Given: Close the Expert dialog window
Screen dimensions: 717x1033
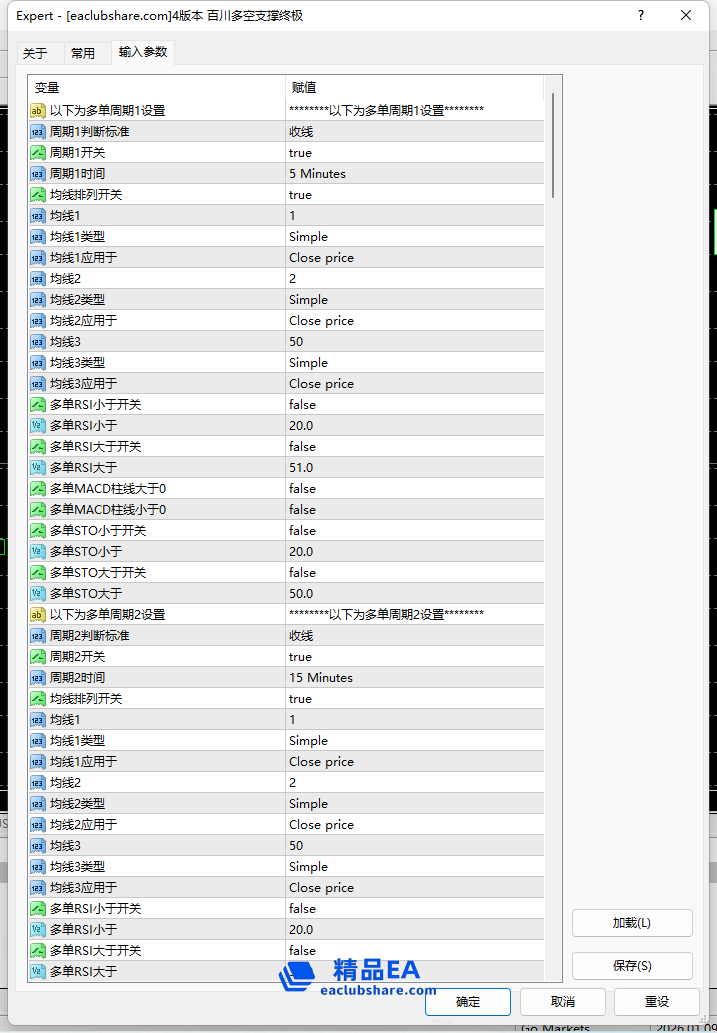Looking at the screenshot, I should (x=686, y=16).
